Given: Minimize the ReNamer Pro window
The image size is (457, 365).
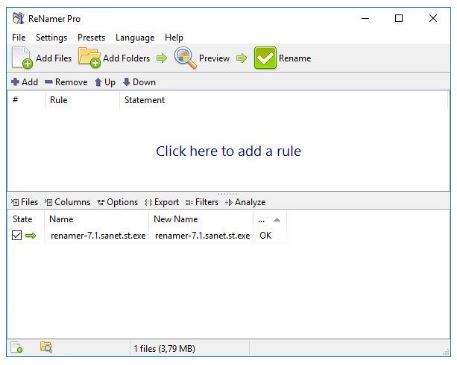Looking at the screenshot, I should coord(365,18).
